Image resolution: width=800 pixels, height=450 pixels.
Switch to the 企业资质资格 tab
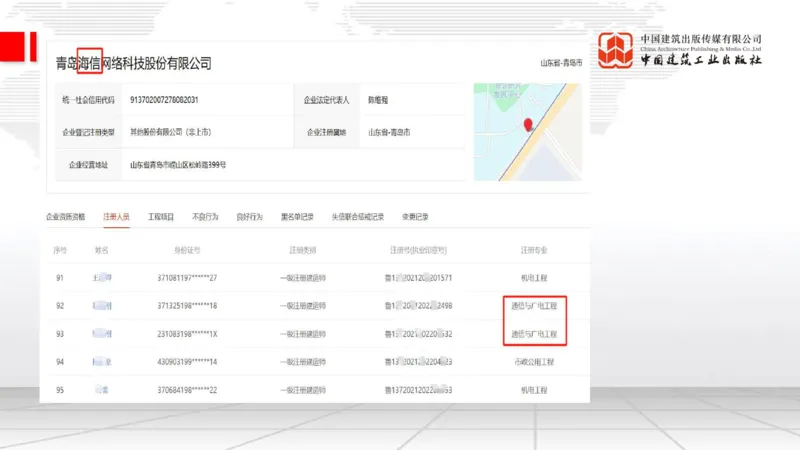point(65,217)
